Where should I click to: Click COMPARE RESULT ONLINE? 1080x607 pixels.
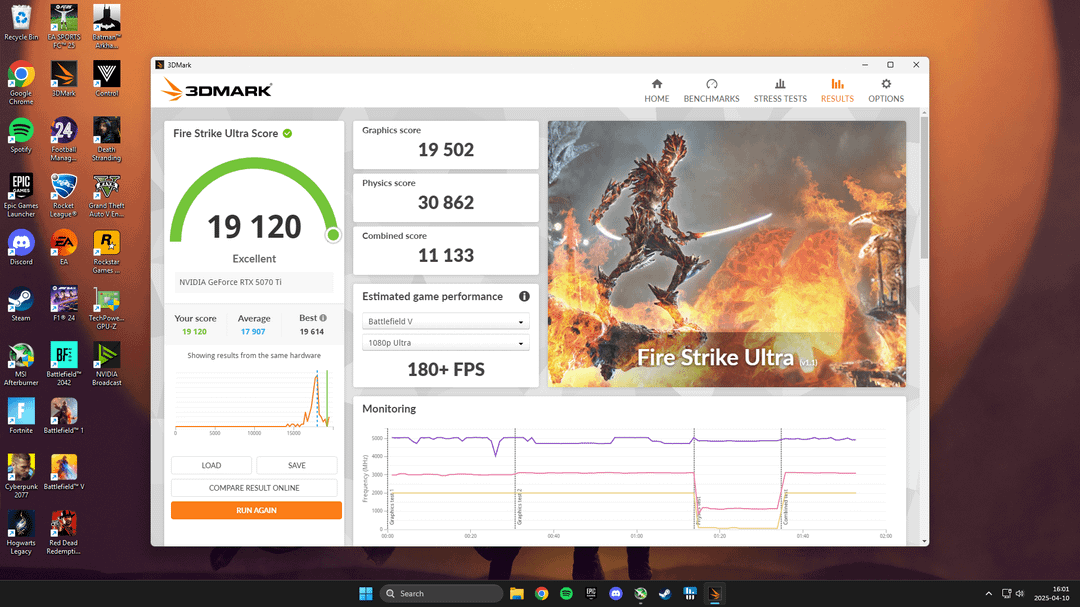coord(254,488)
